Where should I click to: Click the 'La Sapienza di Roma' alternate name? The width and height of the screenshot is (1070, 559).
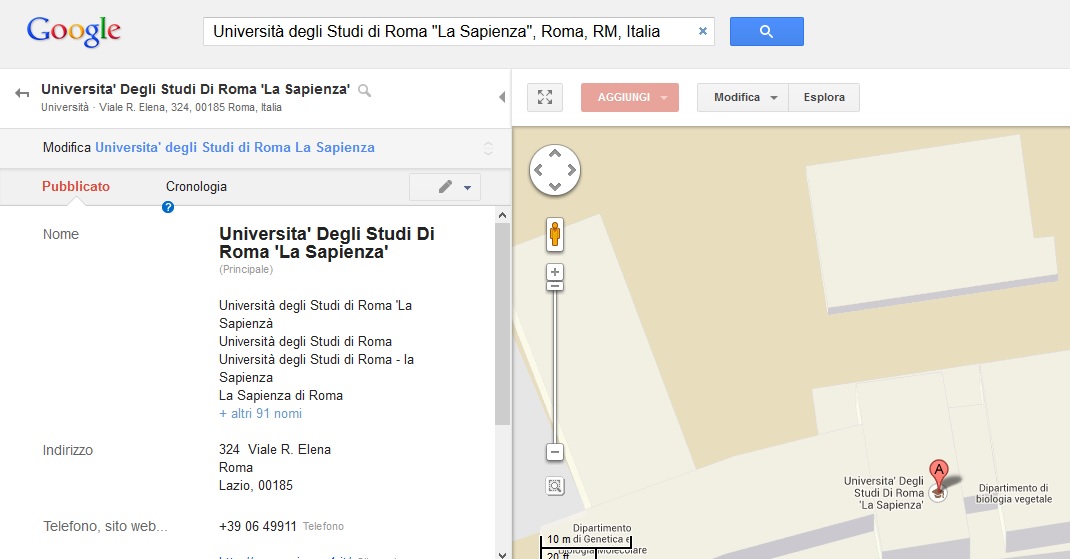tap(280, 395)
